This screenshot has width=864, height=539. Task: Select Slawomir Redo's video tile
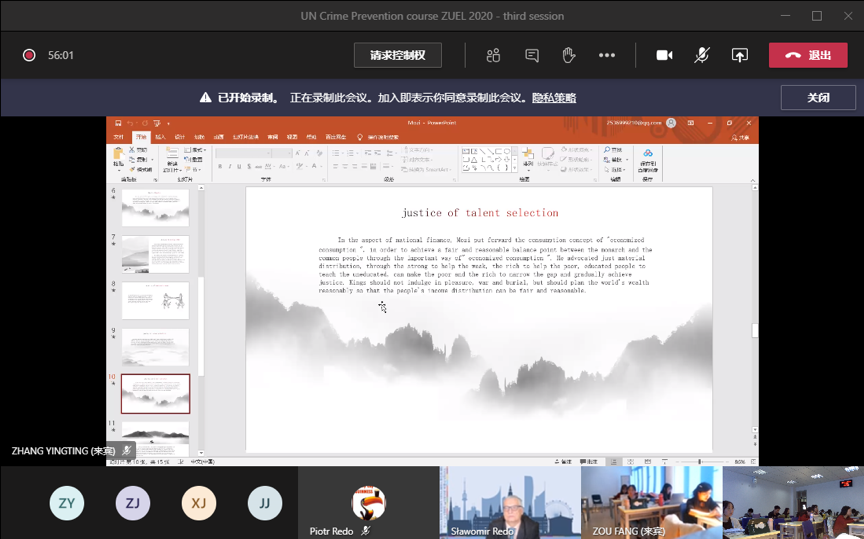point(510,502)
